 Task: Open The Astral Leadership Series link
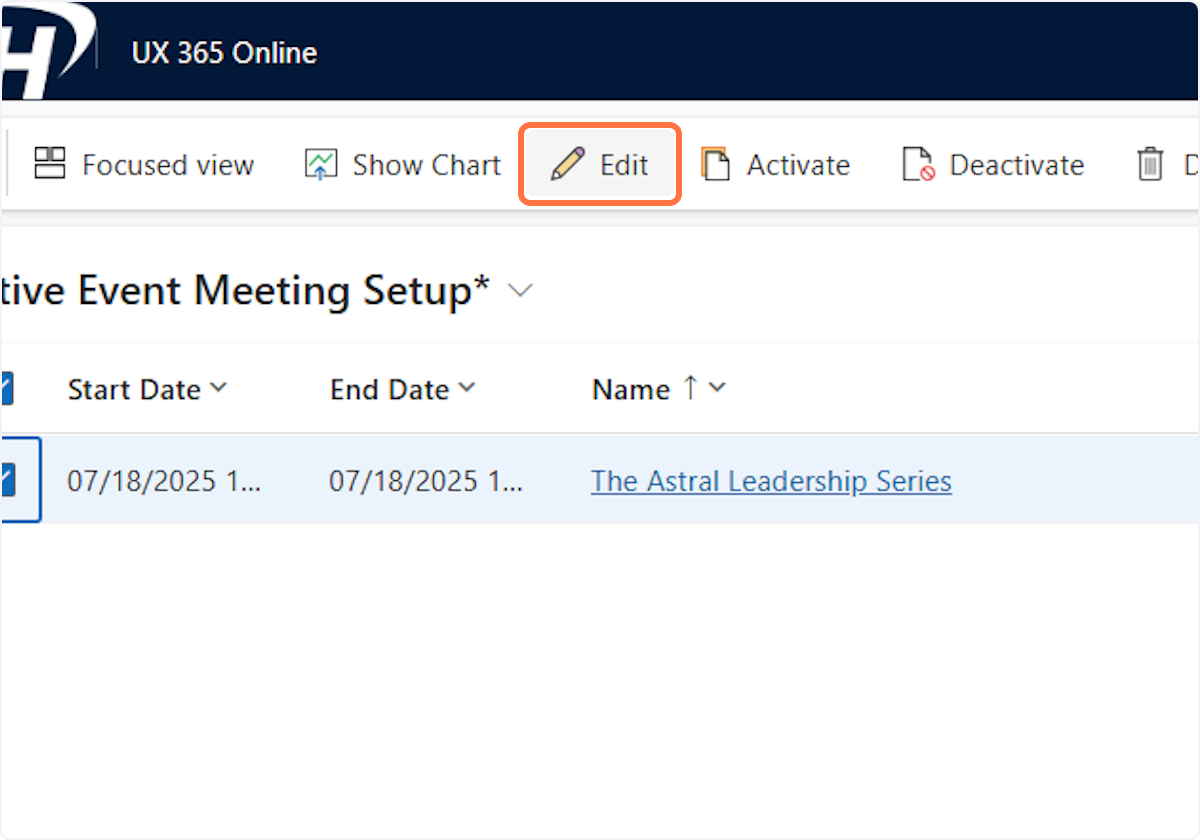[770, 481]
